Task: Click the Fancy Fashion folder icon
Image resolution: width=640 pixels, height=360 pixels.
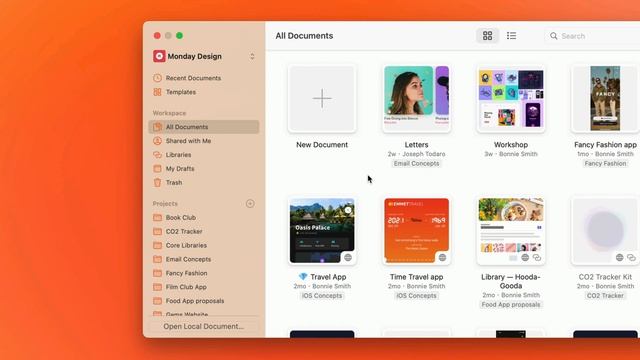Action: 158,273
